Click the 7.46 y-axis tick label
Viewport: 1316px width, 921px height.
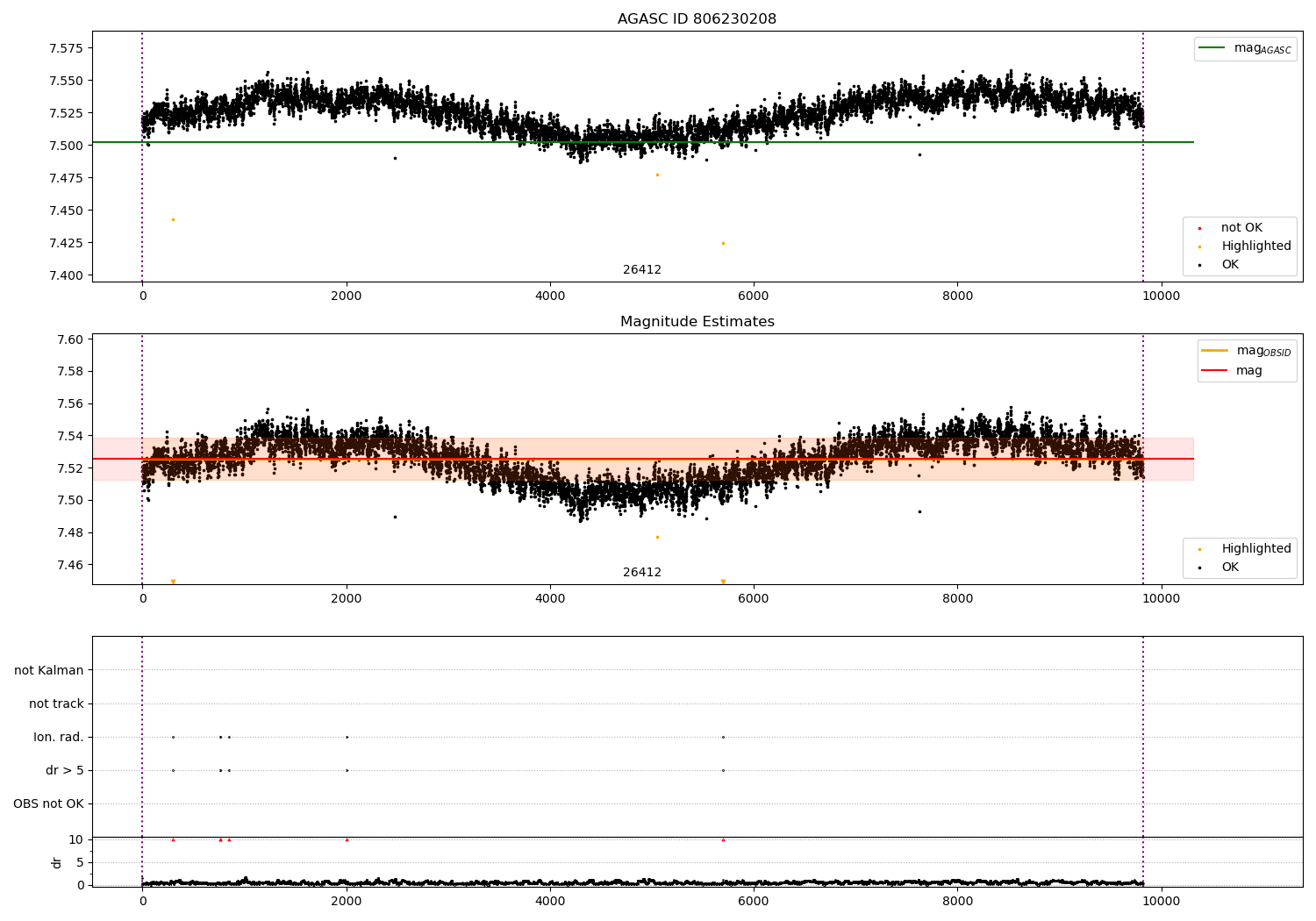tap(69, 565)
